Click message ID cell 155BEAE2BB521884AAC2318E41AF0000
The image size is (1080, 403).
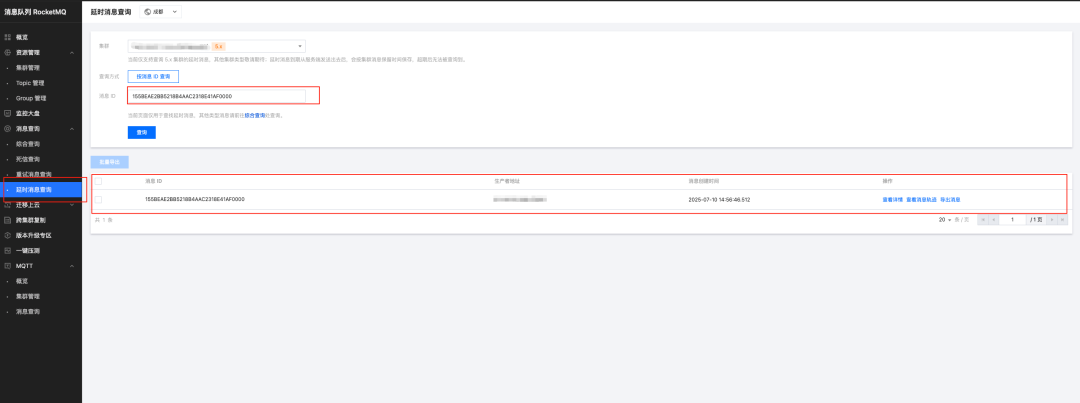195,199
